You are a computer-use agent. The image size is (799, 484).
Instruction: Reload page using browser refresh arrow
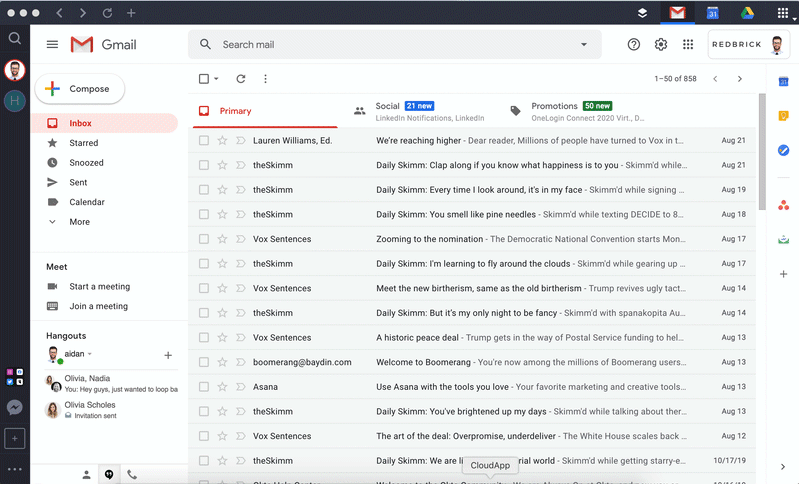[107, 13]
